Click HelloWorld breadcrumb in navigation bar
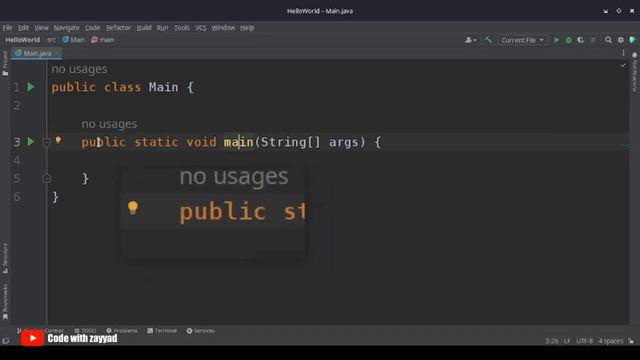This screenshot has width=640, height=360. [23, 40]
